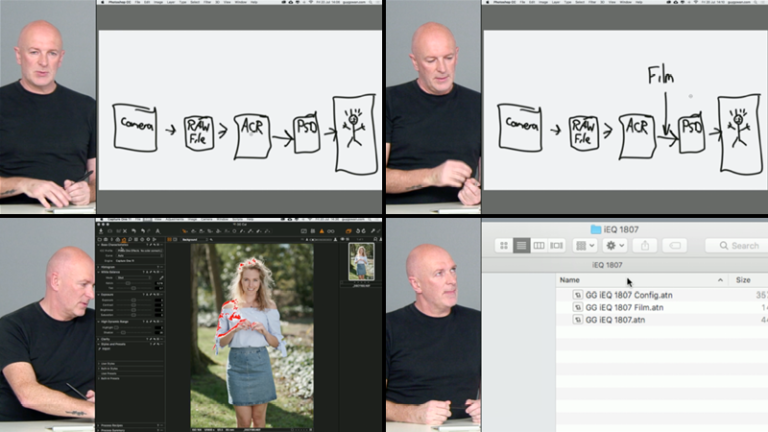768x432 pixels.
Task: Select Finder list view button
Action: tap(521, 245)
